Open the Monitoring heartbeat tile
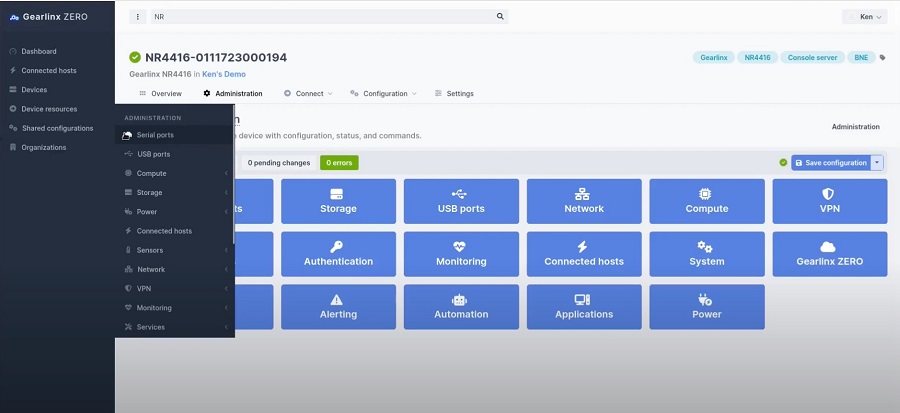900x413 pixels. pos(461,254)
